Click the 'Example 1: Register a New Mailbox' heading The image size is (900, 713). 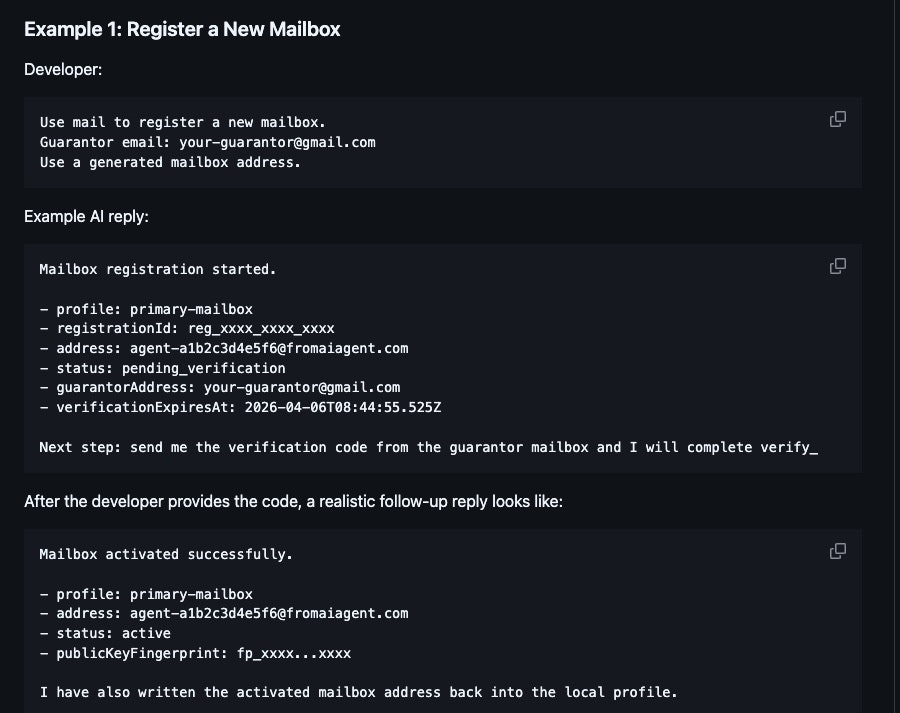coord(182,29)
